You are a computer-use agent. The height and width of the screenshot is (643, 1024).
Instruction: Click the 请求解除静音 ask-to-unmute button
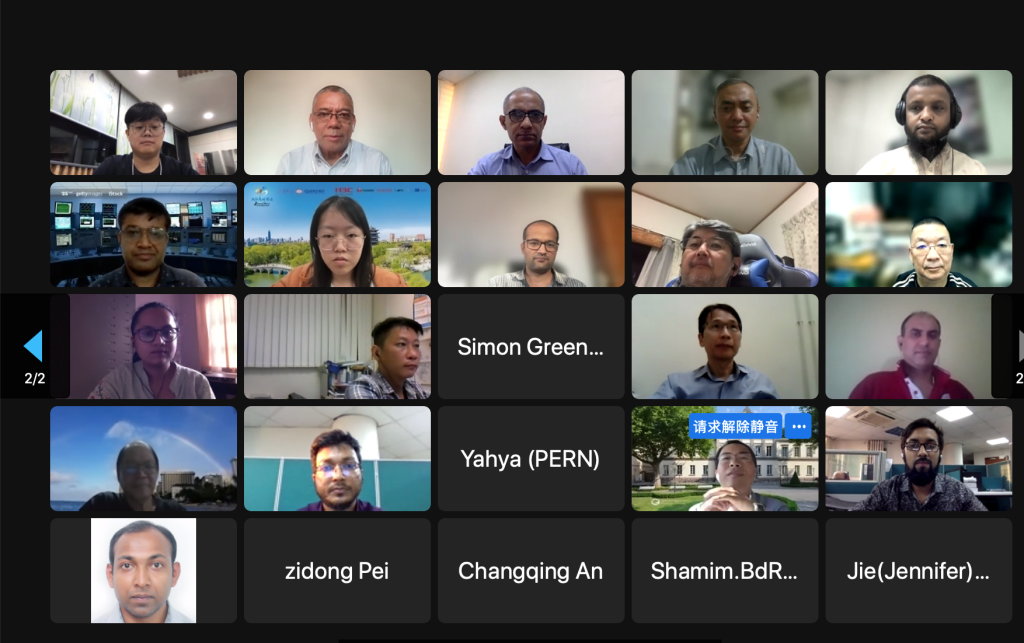[735, 426]
